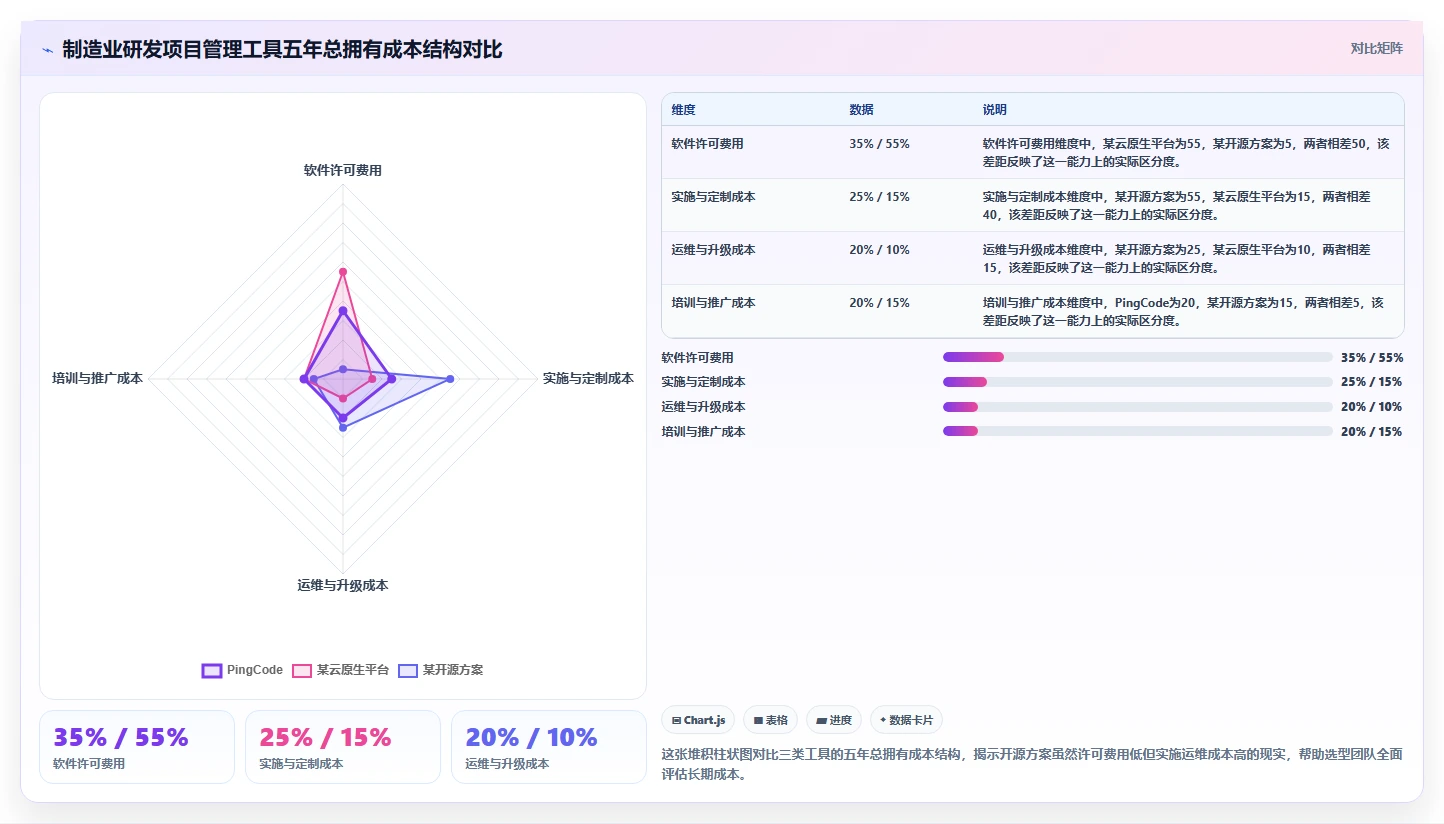Click the description cell mentioning 两者相差50
The height and width of the screenshot is (824, 1444).
click(x=1186, y=152)
